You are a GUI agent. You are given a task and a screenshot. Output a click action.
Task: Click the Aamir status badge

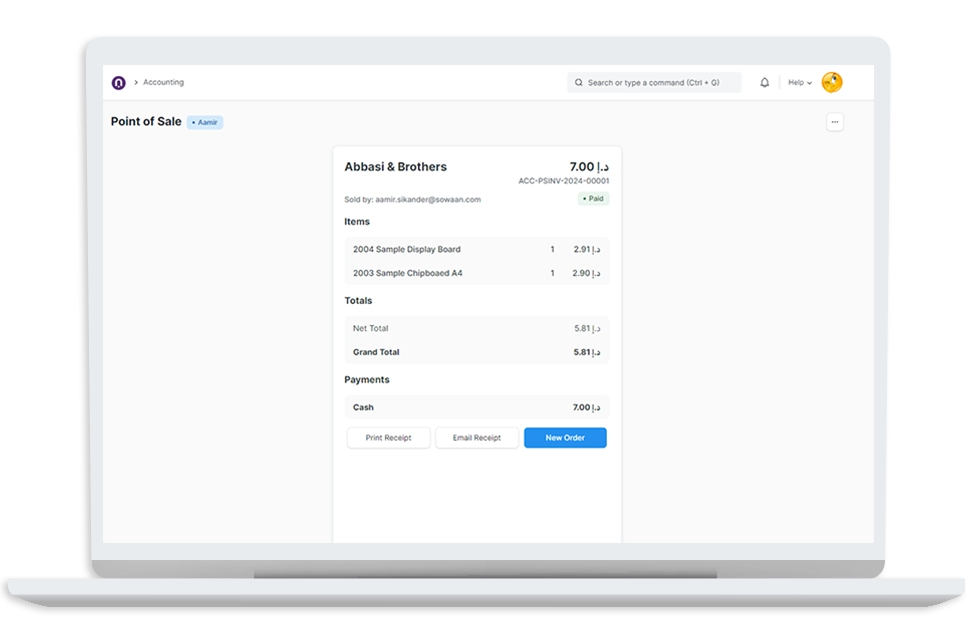coord(205,122)
